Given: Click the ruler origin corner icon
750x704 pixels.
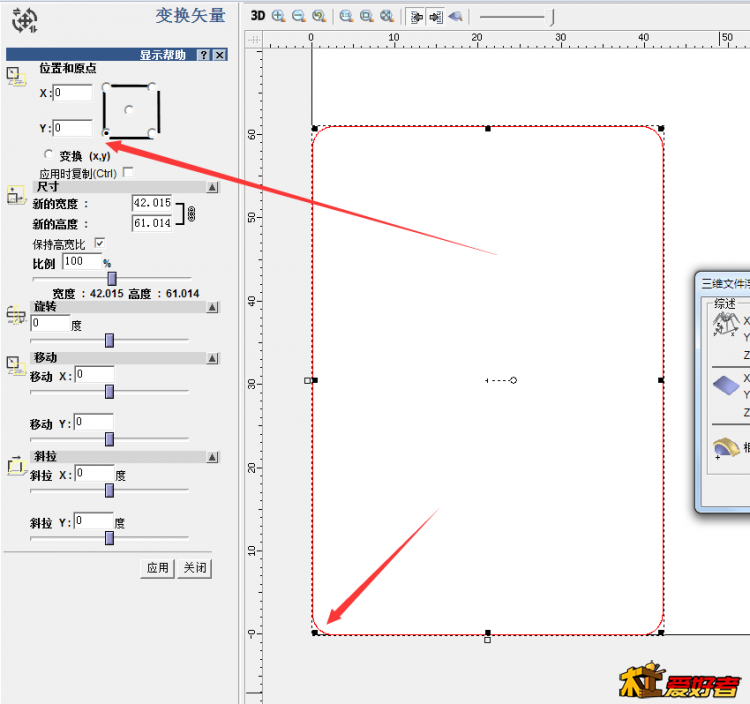Looking at the screenshot, I should (254, 40).
